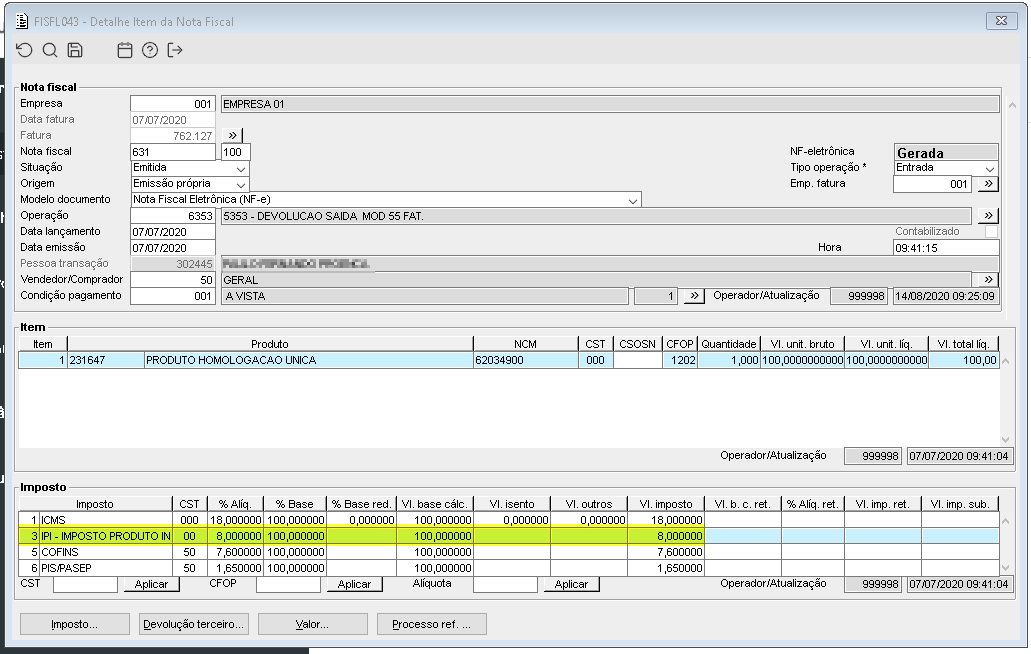Click the Vl. base cálc. column header
This screenshot has width=1031, height=654.
[435, 504]
